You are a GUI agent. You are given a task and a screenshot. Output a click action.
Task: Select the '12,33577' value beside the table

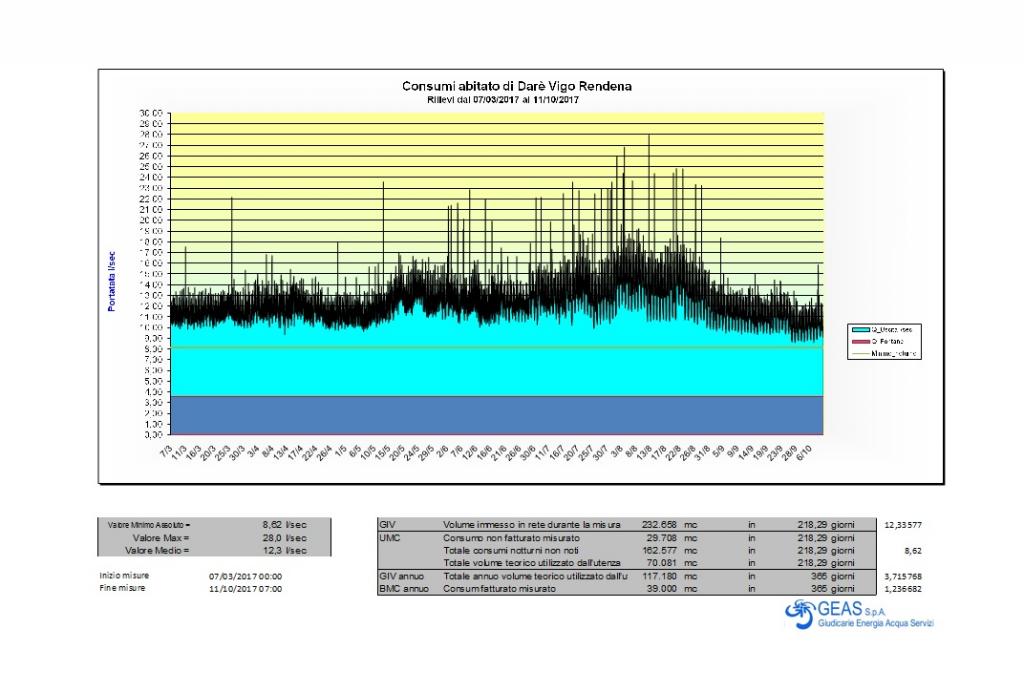click(903, 525)
